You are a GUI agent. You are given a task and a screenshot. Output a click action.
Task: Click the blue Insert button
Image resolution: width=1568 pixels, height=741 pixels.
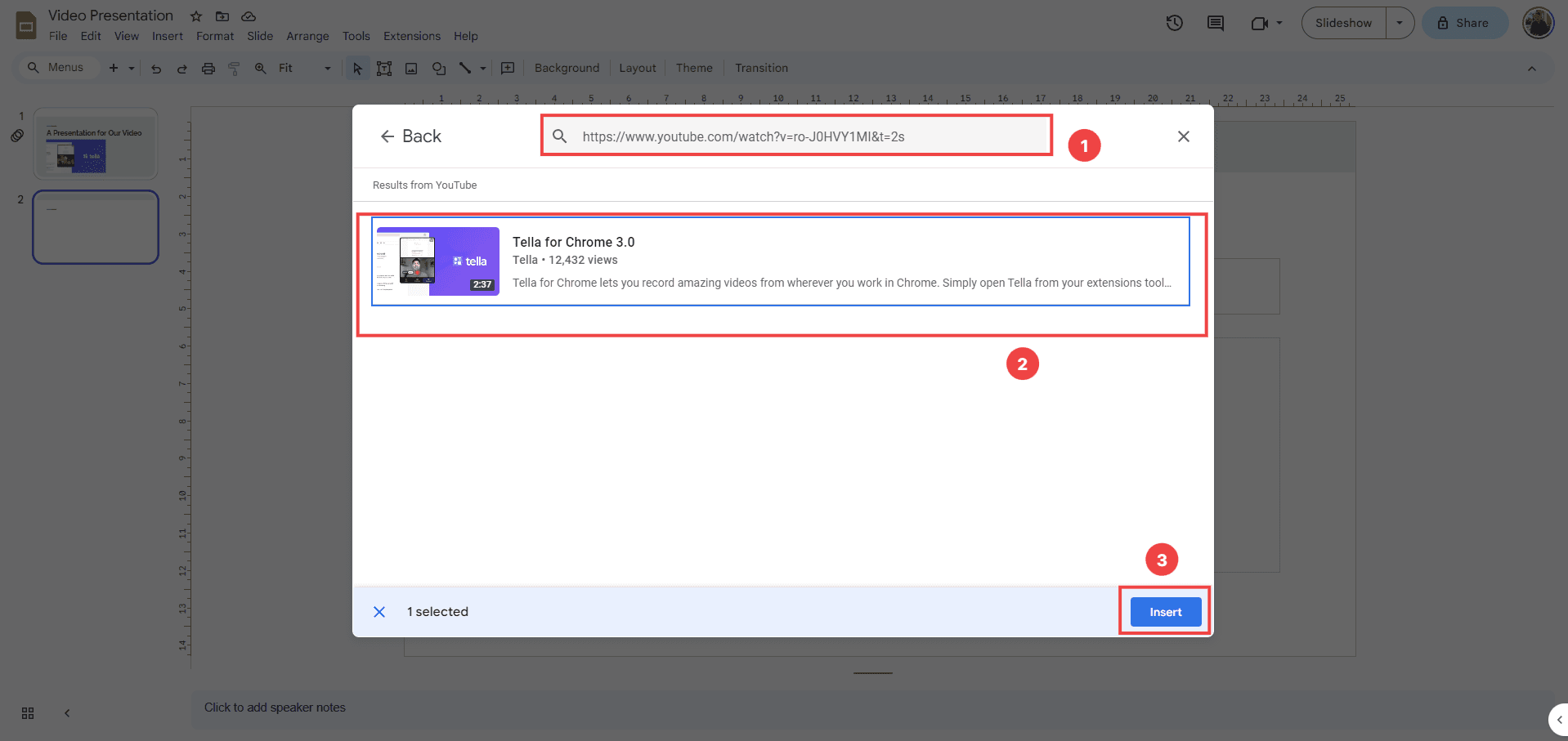coord(1166,612)
